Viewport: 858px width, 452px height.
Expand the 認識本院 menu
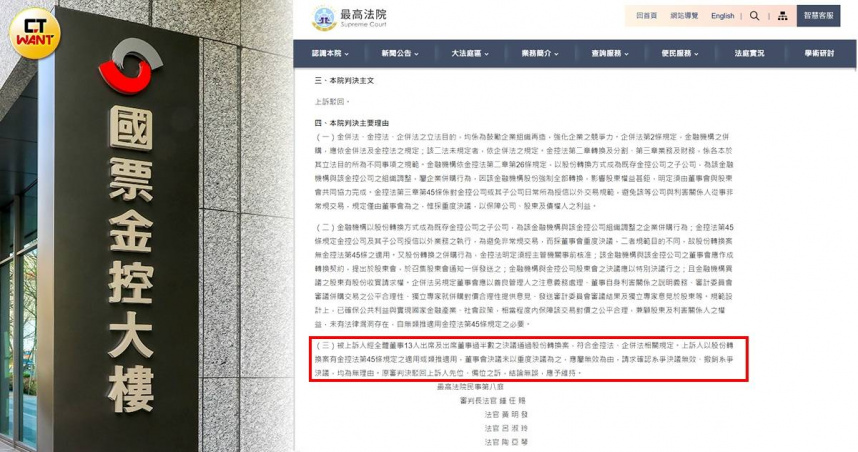(x=330, y=54)
